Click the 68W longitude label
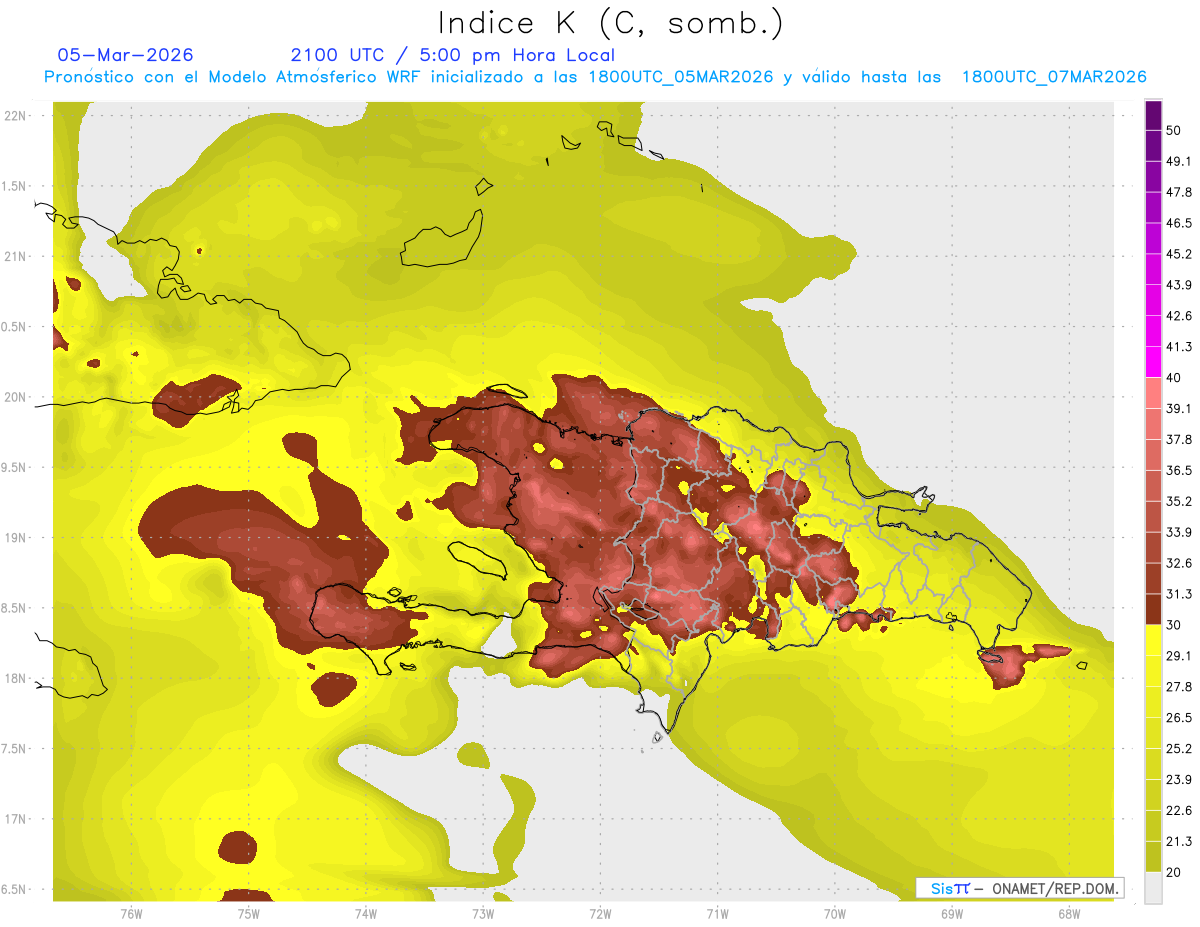Viewport: 1200px width, 927px height. (x=1068, y=914)
